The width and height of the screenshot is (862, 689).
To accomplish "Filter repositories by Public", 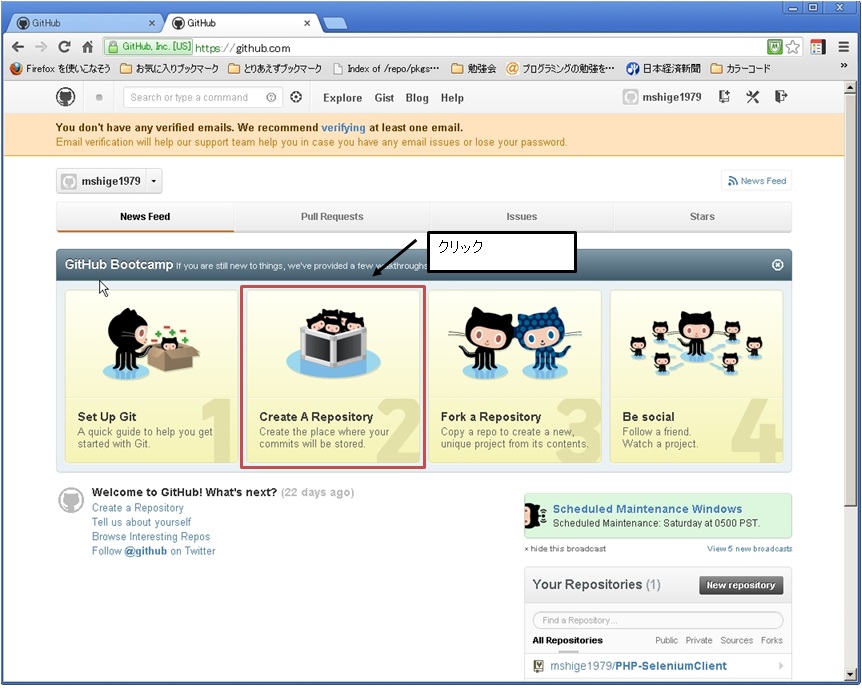I will point(666,641).
